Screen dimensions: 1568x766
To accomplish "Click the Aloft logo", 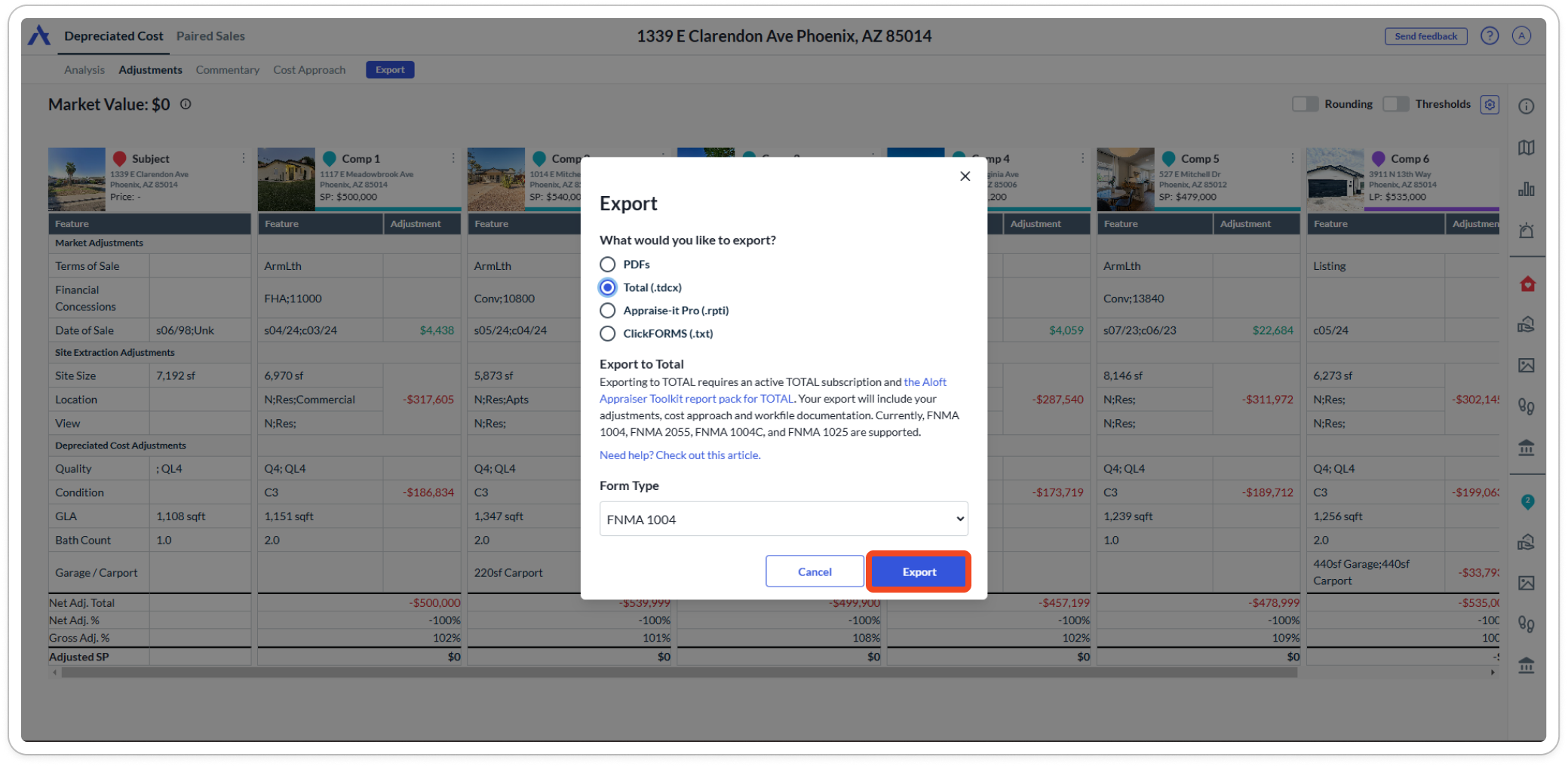I will coord(39,35).
